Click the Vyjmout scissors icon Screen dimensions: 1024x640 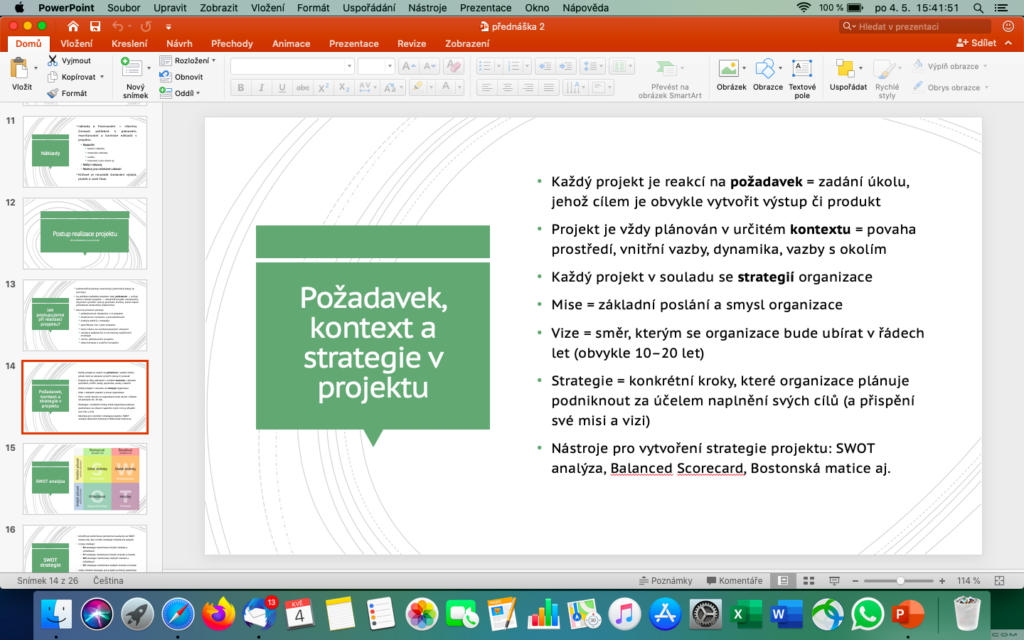(53, 61)
